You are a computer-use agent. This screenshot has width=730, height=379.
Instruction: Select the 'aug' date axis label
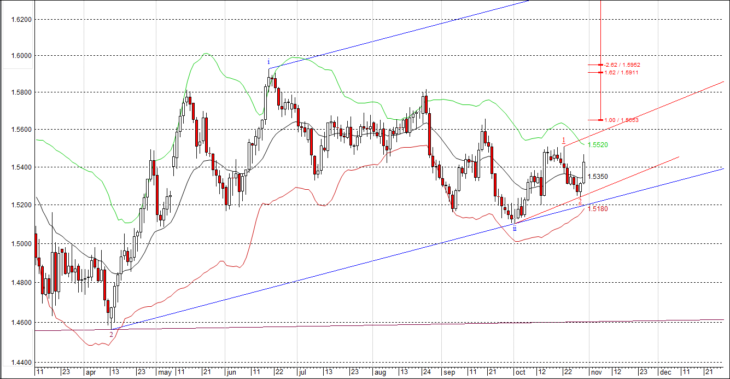380,372
